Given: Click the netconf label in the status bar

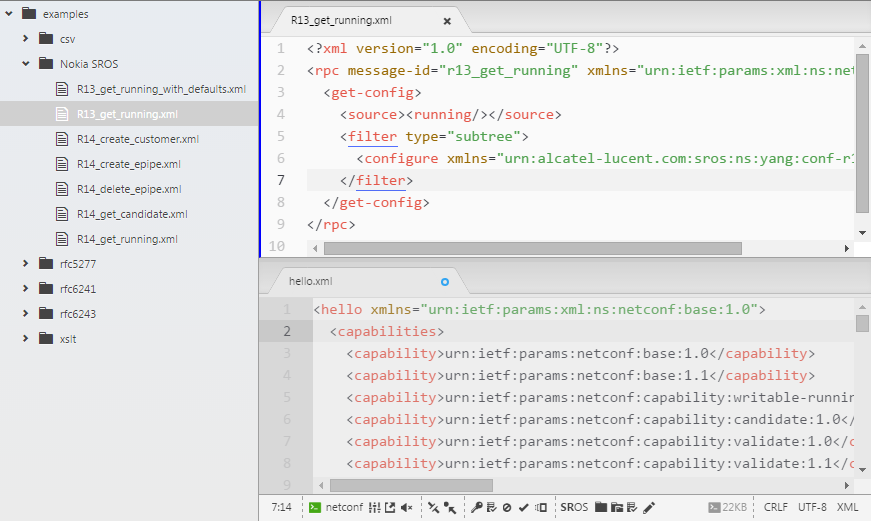Looking at the screenshot, I should 344,507.
